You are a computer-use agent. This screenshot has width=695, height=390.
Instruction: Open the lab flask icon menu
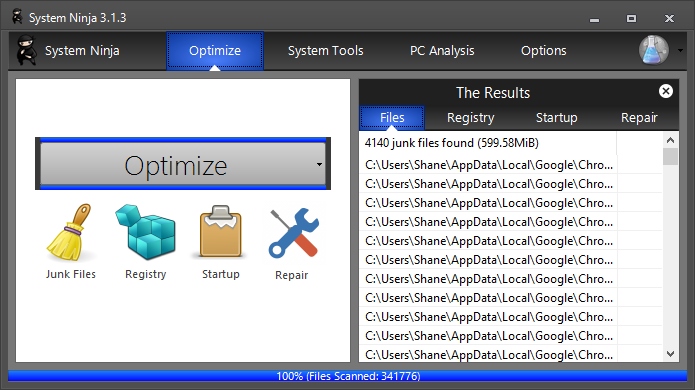[654, 50]
